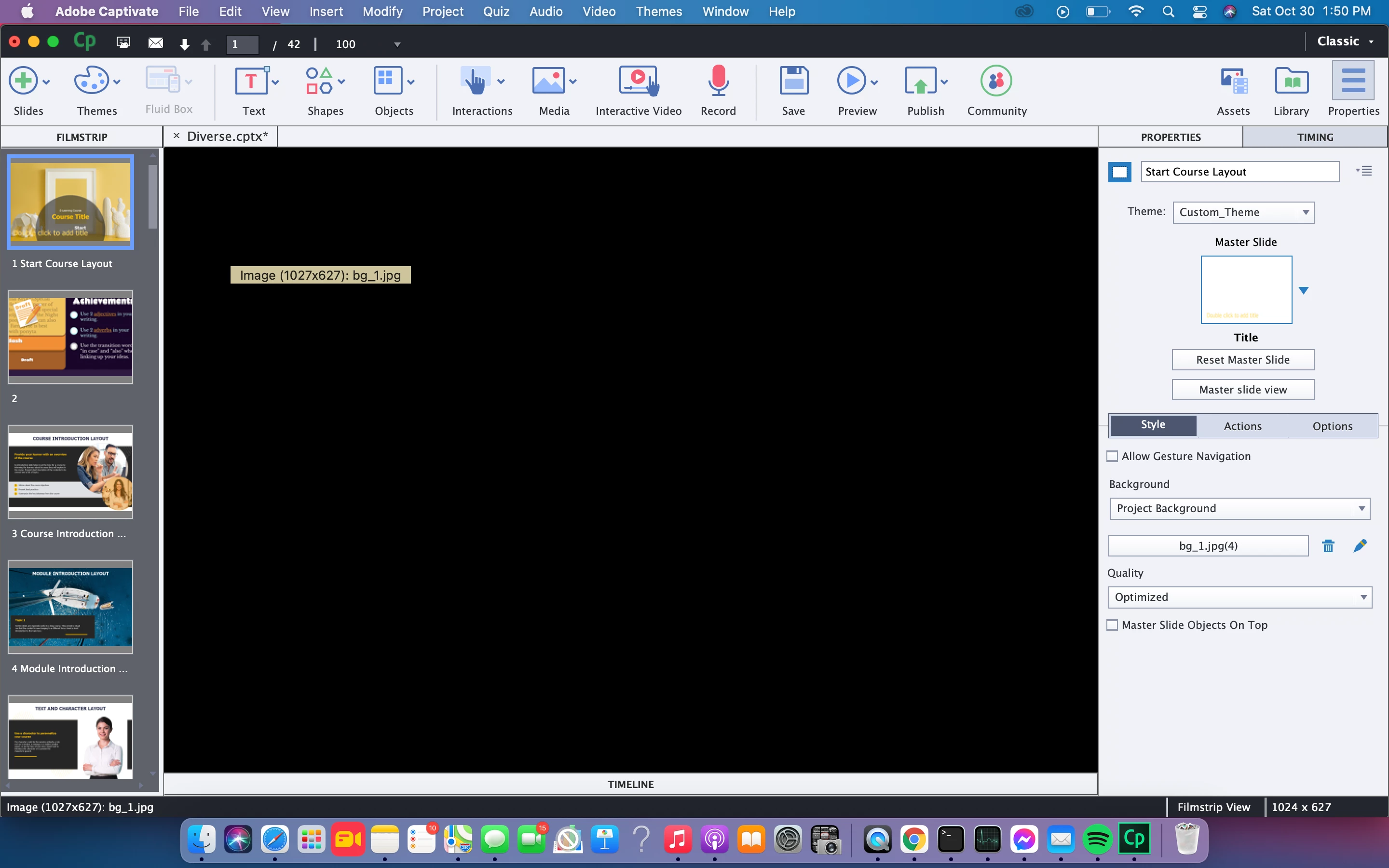Edit background with pencil icon

pyautogui.click(x=1360, y=546)
